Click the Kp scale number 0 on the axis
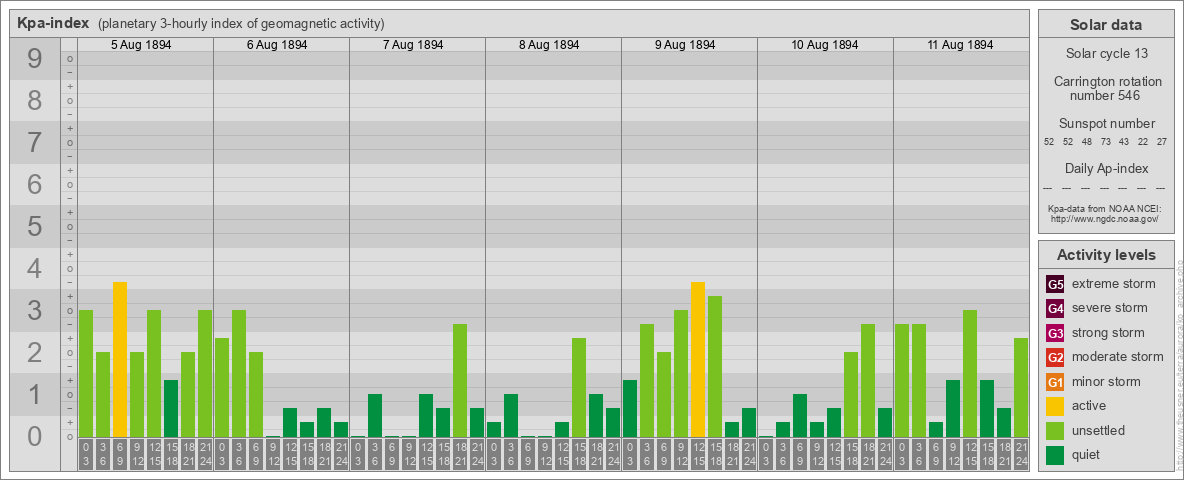This screenshot has width=1184, height=480. 34,436
